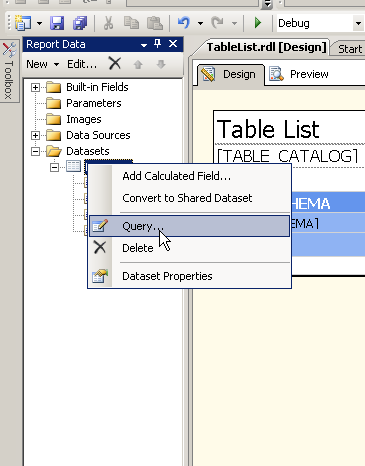365x466 pixels.
Task: Switch to the Preview tab
Action: 299,74
